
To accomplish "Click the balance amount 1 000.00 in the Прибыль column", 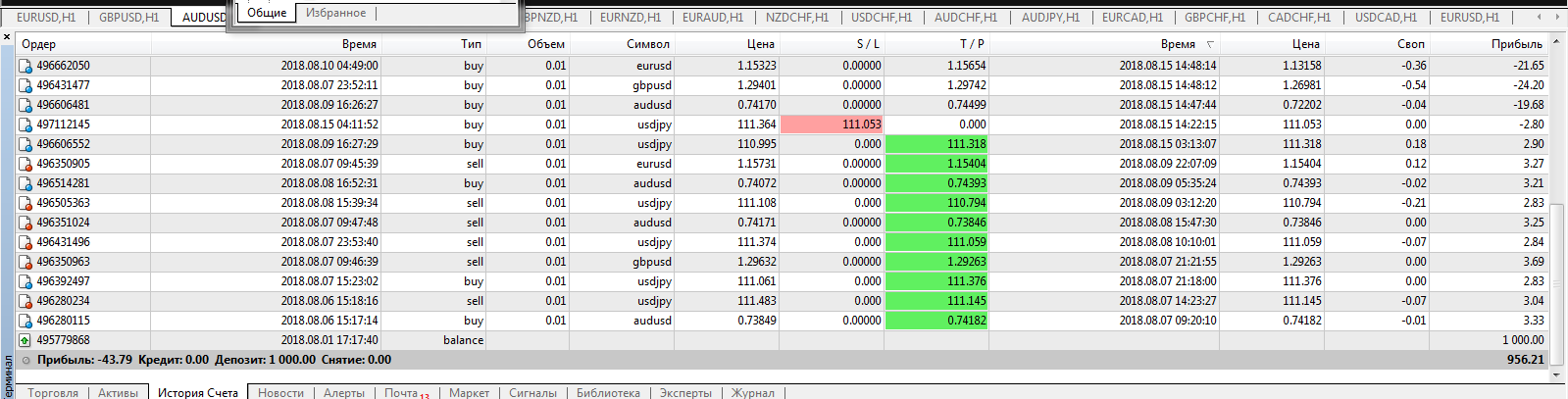I will 1523,340.
